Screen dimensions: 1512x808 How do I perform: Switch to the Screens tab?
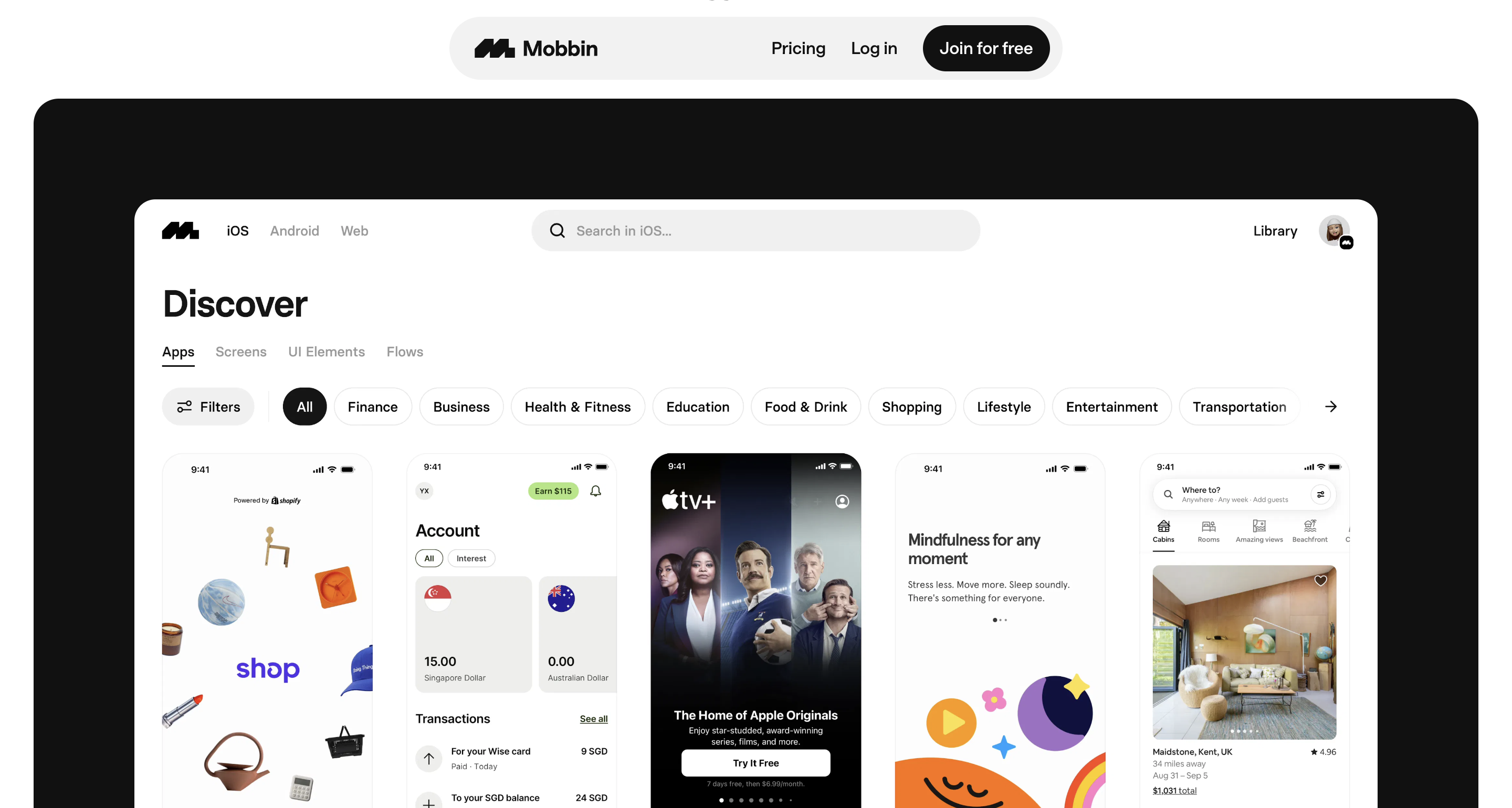click(x=240, y=352)
